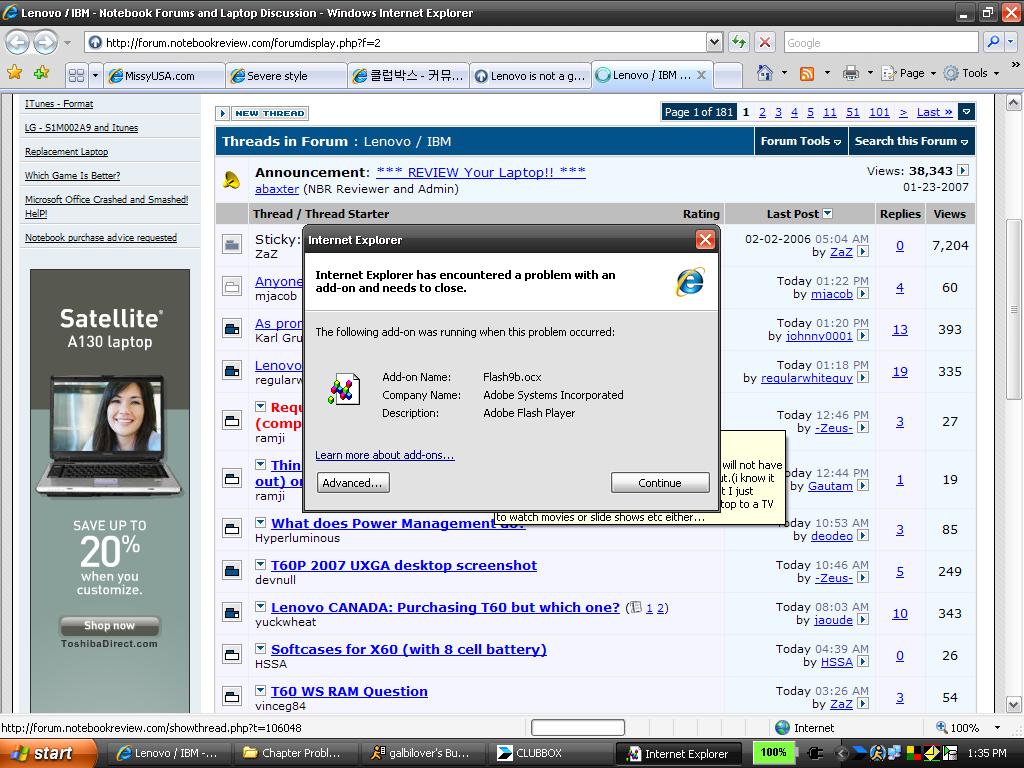Viewport: 1024px width, 768px height.
Task: Click the search magnifier next to Google box
Action: click(993, 43)
